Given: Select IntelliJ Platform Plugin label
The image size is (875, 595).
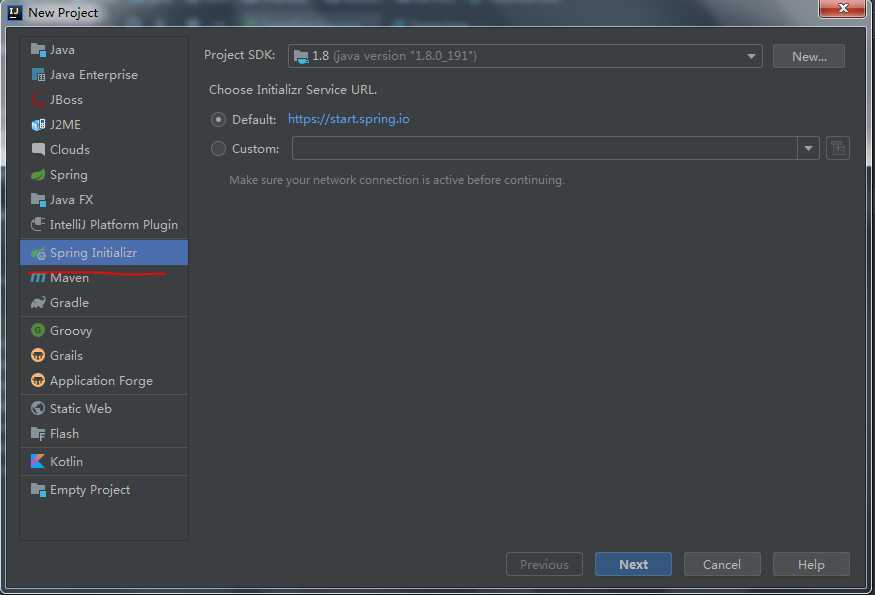Looking at the screenshot, I should pos(114,224).
